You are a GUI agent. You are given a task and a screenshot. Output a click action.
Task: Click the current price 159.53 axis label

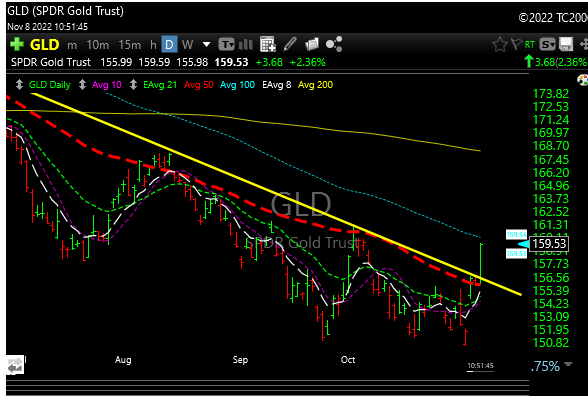pyautogui.click(x=549, y=244)
